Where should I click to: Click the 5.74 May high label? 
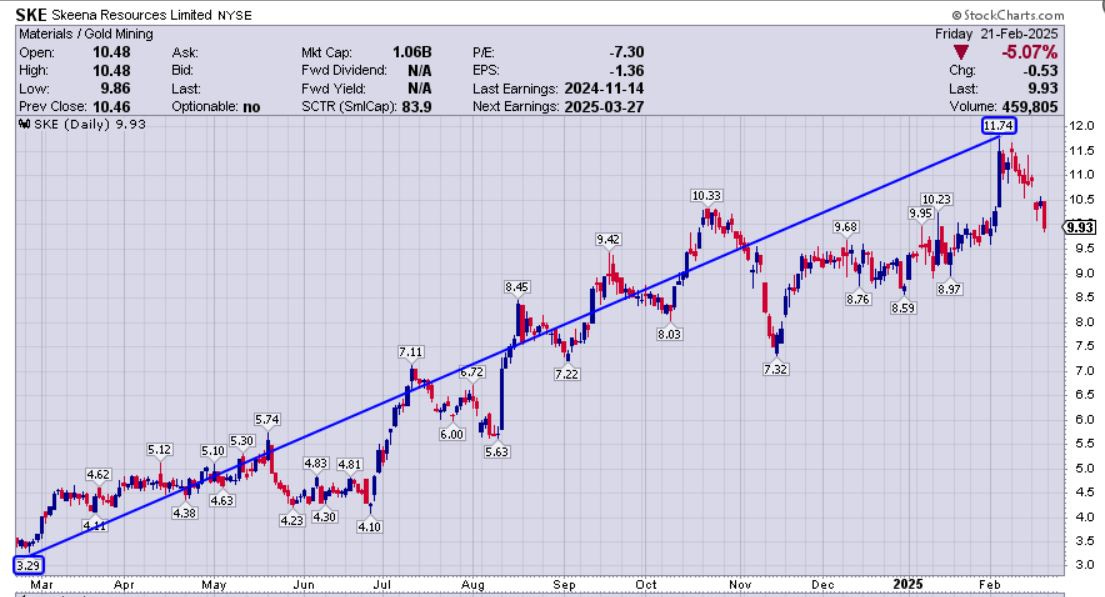[267, 419]
